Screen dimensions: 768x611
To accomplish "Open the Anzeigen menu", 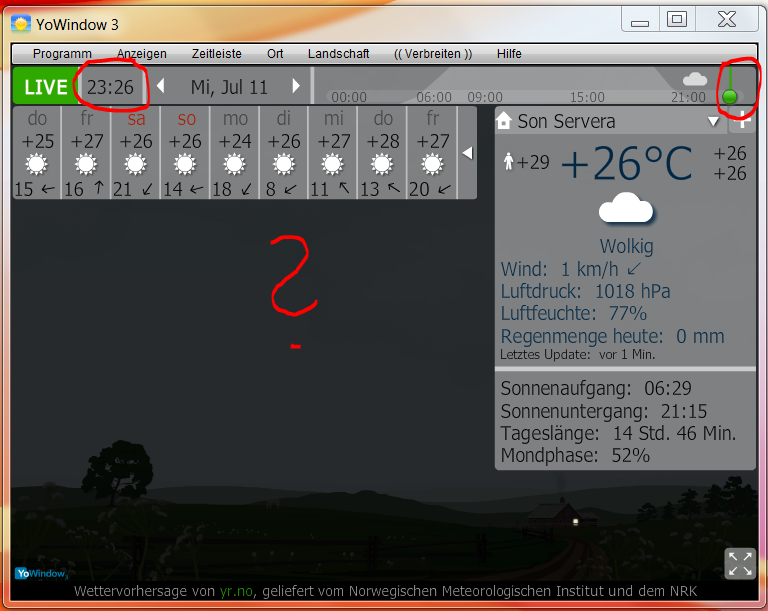I will pos(142,53).
